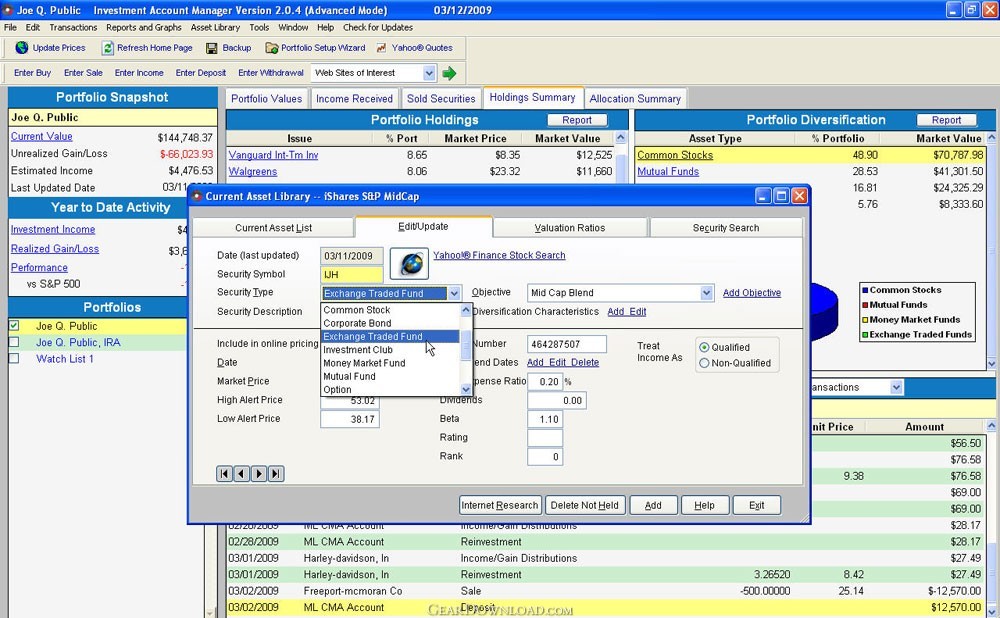Image resolution: width=1000 pixels, height=618 pixels.
Task: Click the Backup disk icon
Action: 212,48
